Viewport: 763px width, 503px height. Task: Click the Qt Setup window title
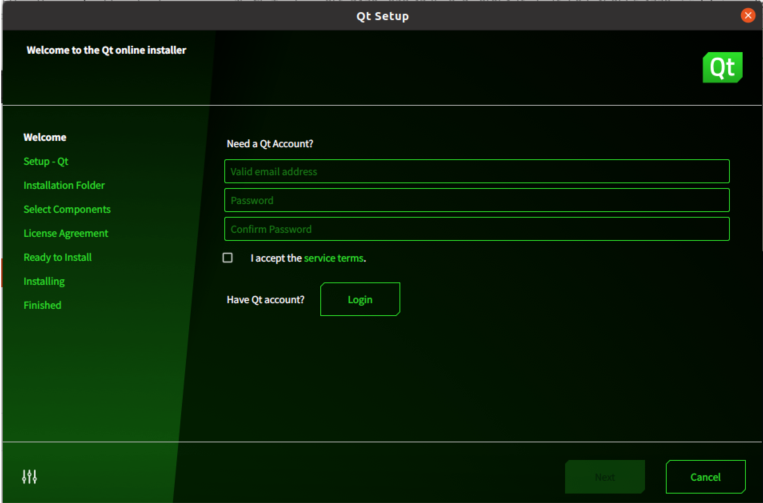[382, 16]
